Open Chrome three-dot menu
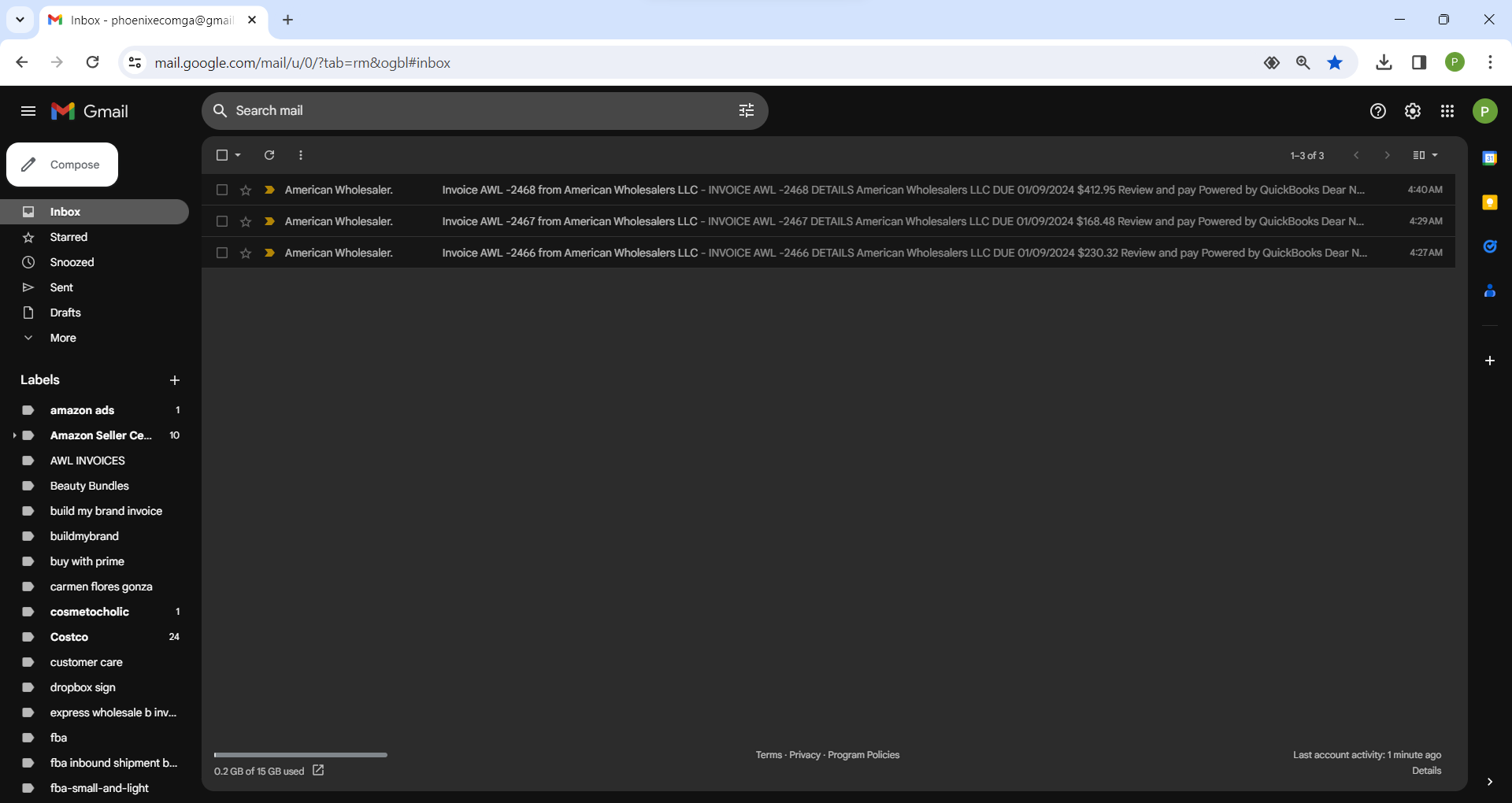Viewport: 1512px width, 803px height. tap(1490, 63)
